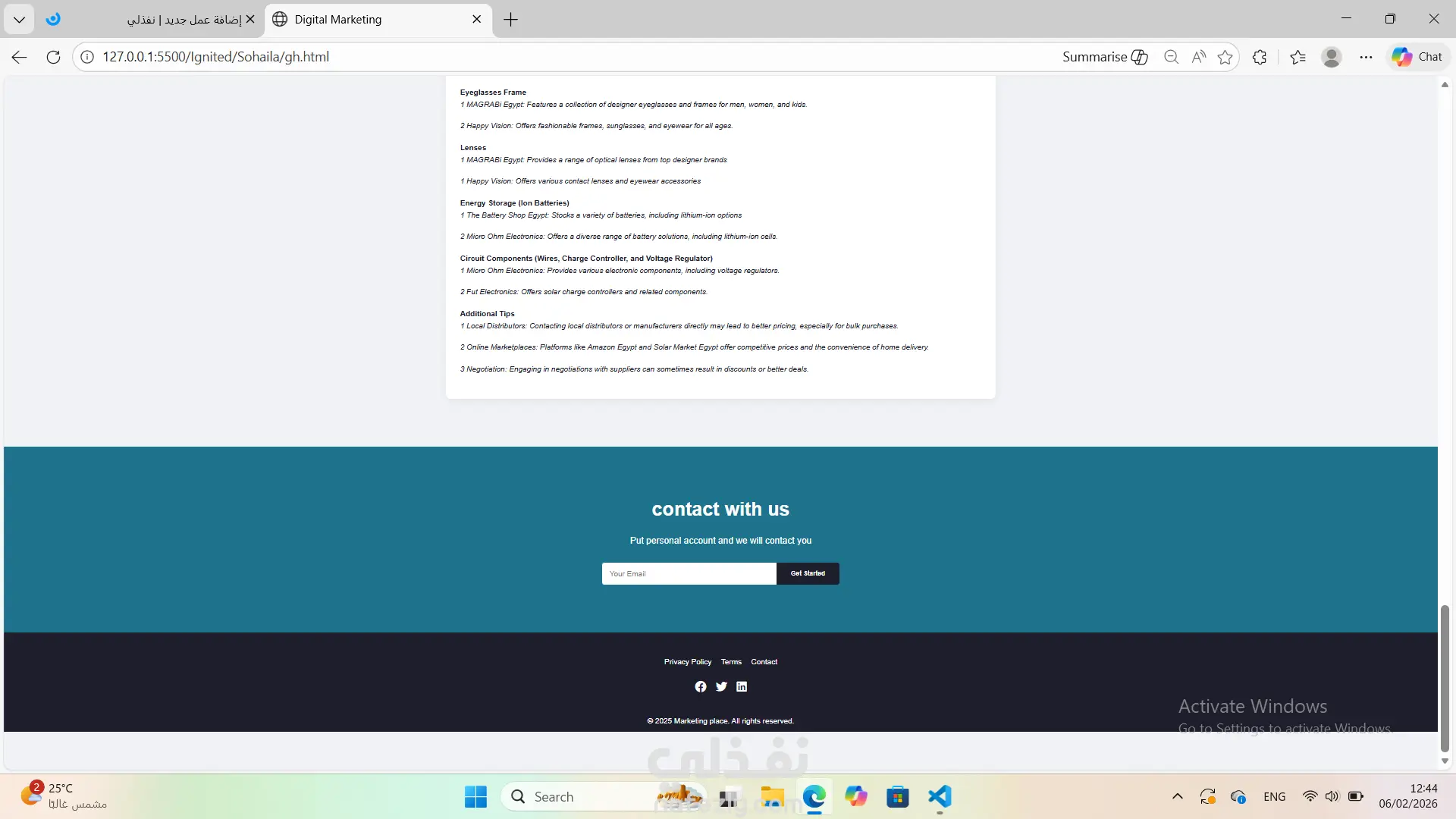Click the Facebook icon in footer
Screen dimensions: 1456x819
tap(700, 686)
